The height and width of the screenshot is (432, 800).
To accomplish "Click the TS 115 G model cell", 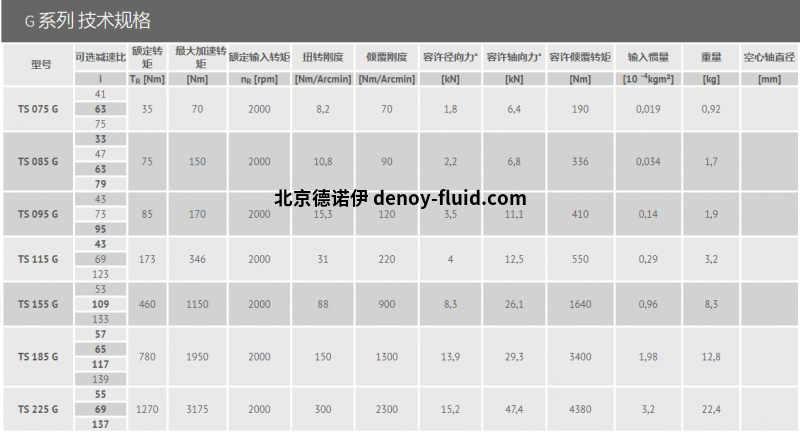I will click(38, 259).
